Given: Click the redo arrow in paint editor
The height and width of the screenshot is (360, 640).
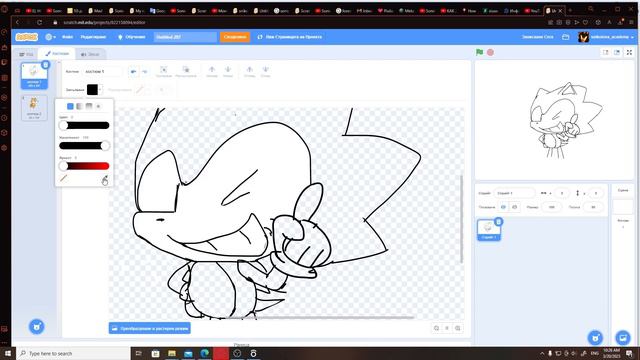Looking at the screenshot, I should (144, 71).
